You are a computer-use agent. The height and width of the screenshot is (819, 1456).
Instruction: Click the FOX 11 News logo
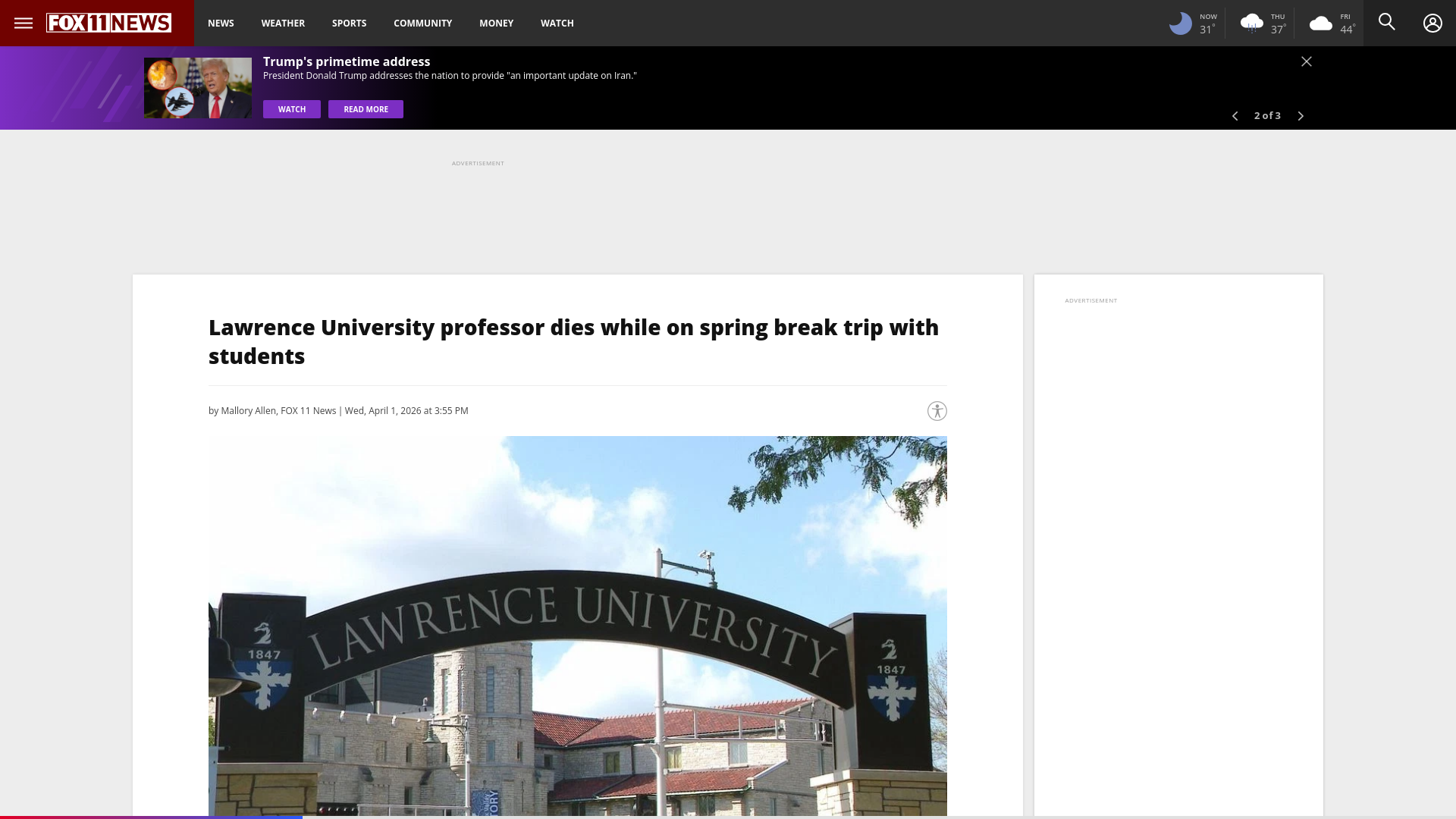tap(108, 23)
